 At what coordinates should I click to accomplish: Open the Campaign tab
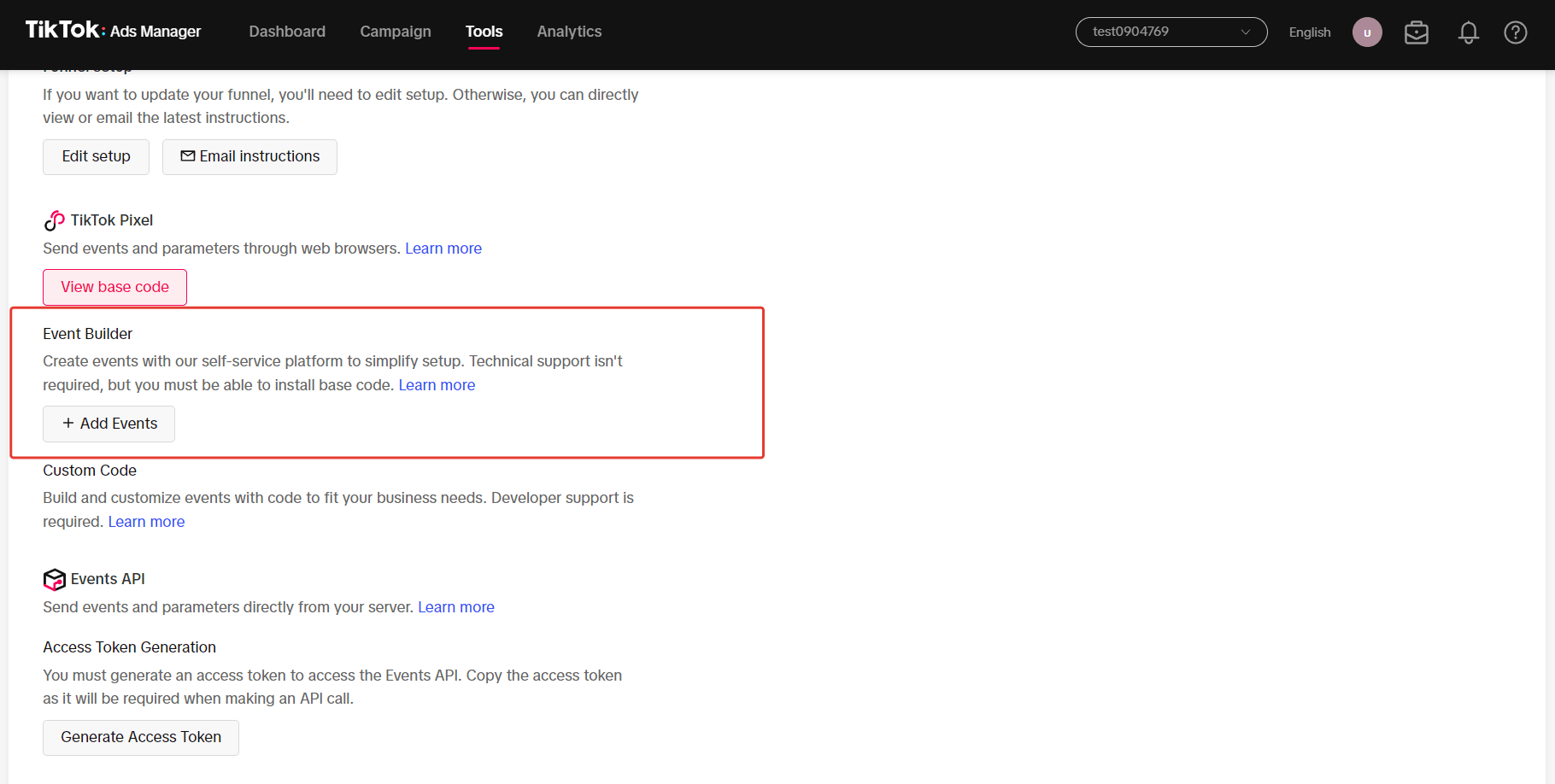(396, 32)
